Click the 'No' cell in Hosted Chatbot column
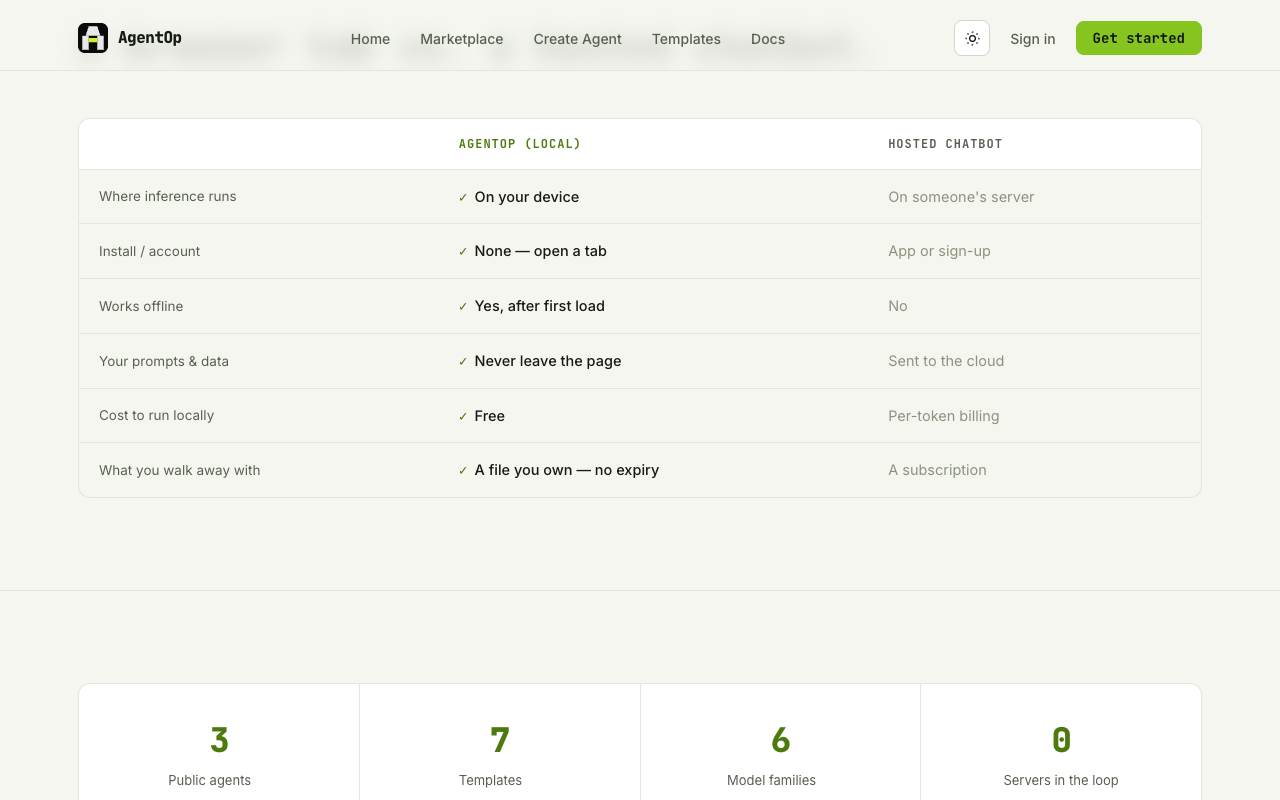The width and height of the screenshot is (1280, 800). click(x=898, y=306)
